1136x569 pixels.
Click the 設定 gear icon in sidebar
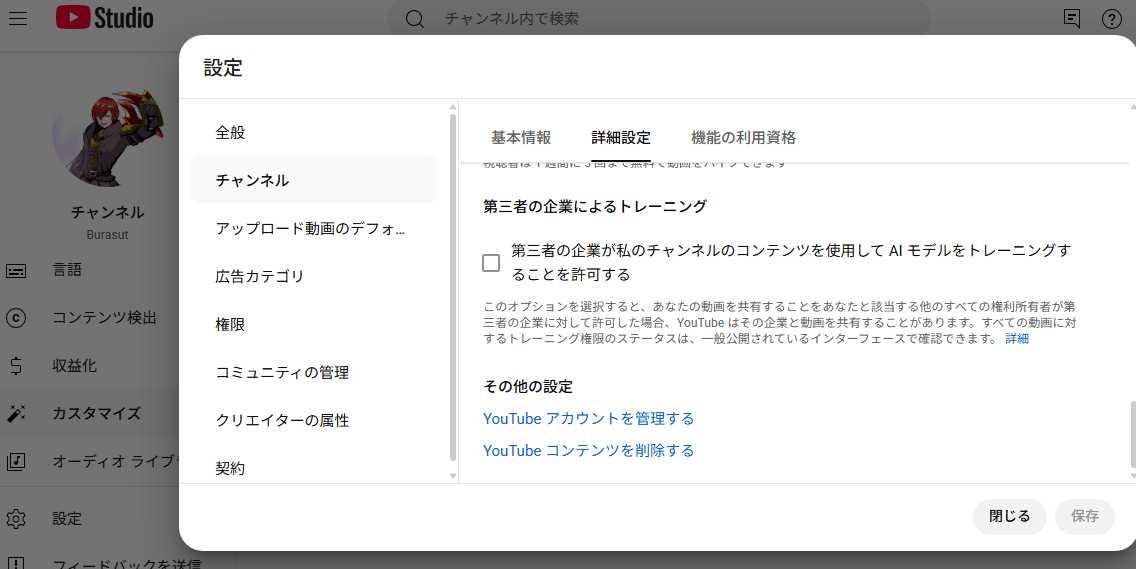click(16, 519)
